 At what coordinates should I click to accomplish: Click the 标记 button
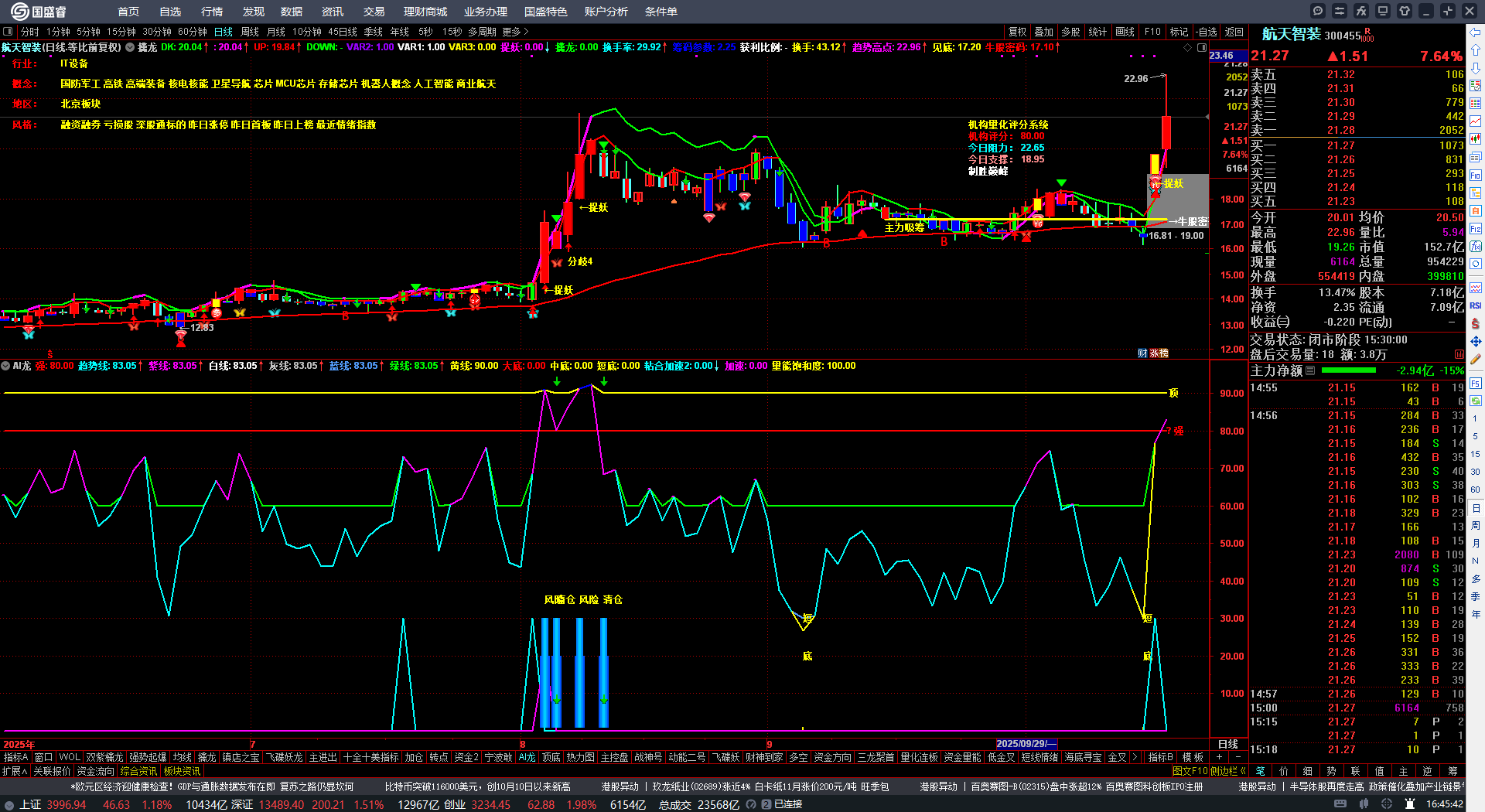(x=1179, y=32)
